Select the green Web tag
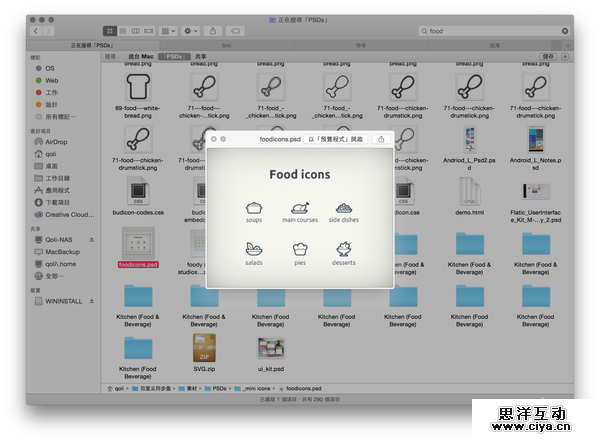This screenshot has height=442, width=600. tap(51, 80)
